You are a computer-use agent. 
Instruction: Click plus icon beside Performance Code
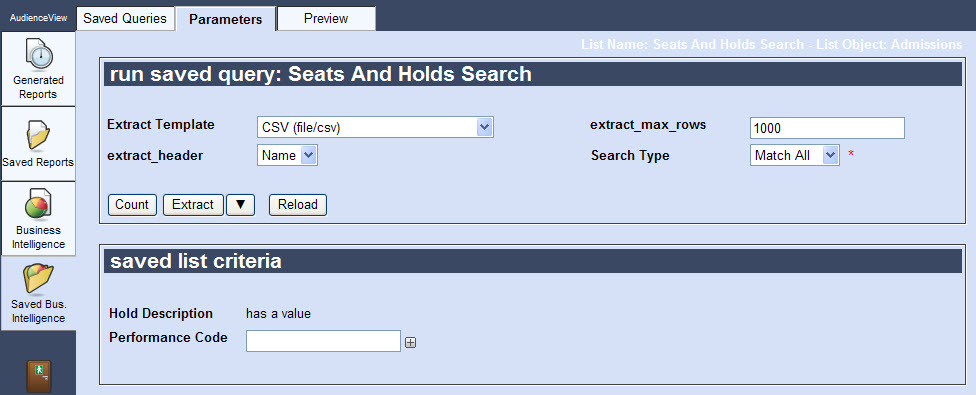410,342
